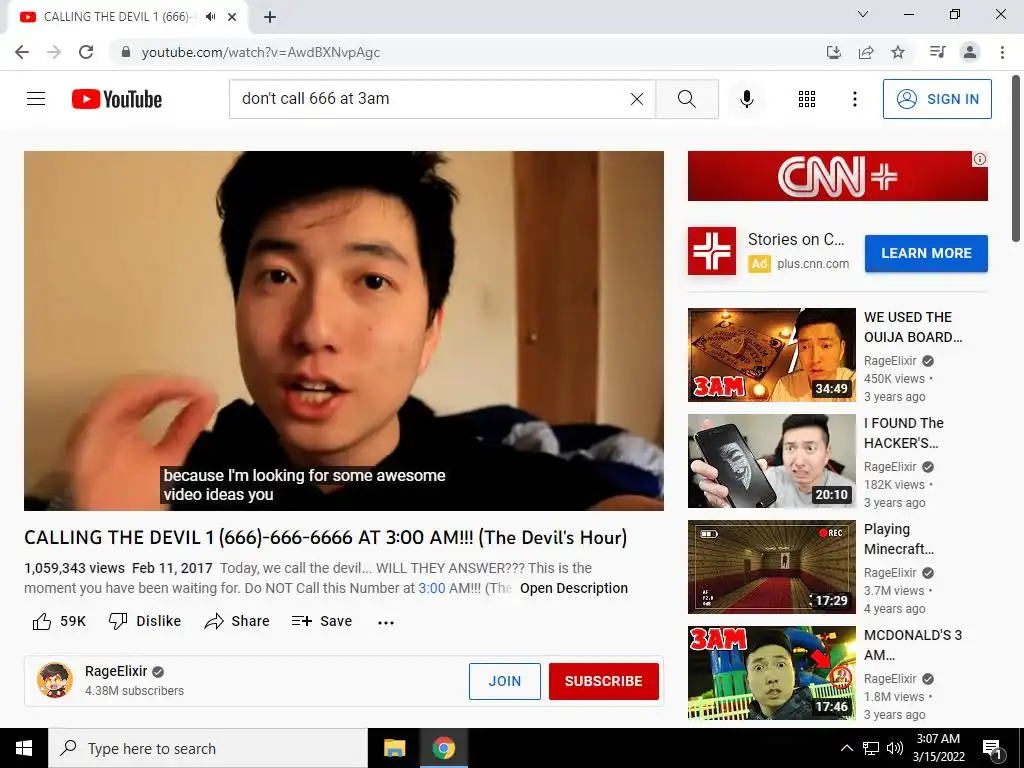Click the video player to pause
This screenshot has height=768, width=1024.
coord(344,330)
